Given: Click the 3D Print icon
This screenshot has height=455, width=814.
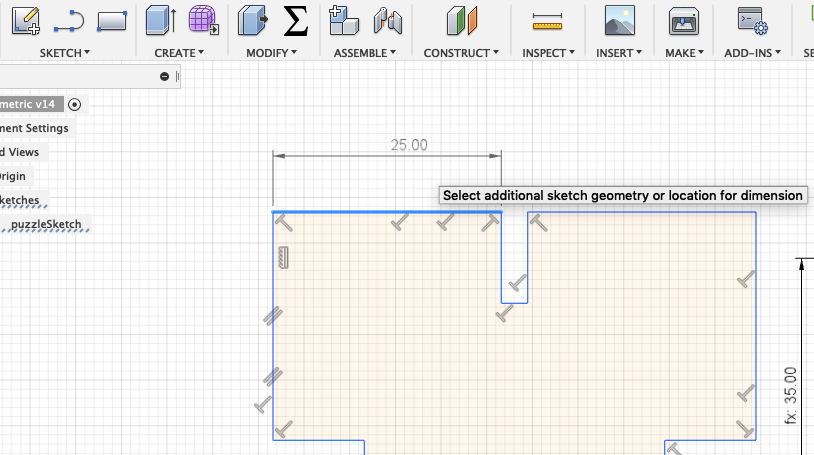Looking at the screenshot, I should [x=684, y=21].
